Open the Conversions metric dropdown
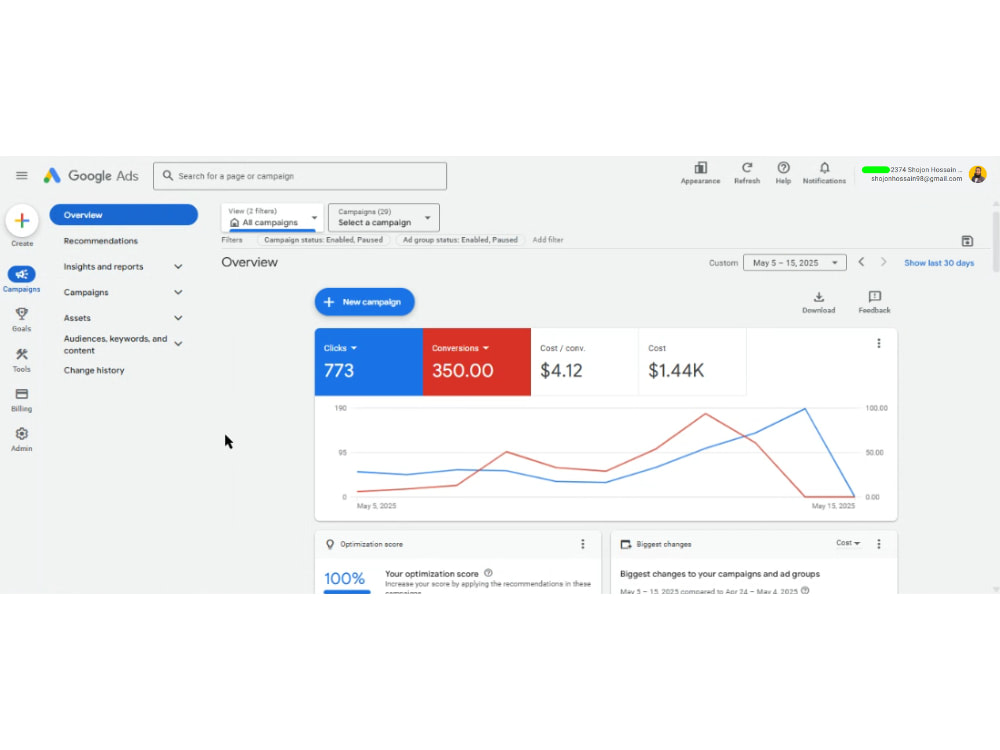 pyautogui.click(x=460, y=348)
